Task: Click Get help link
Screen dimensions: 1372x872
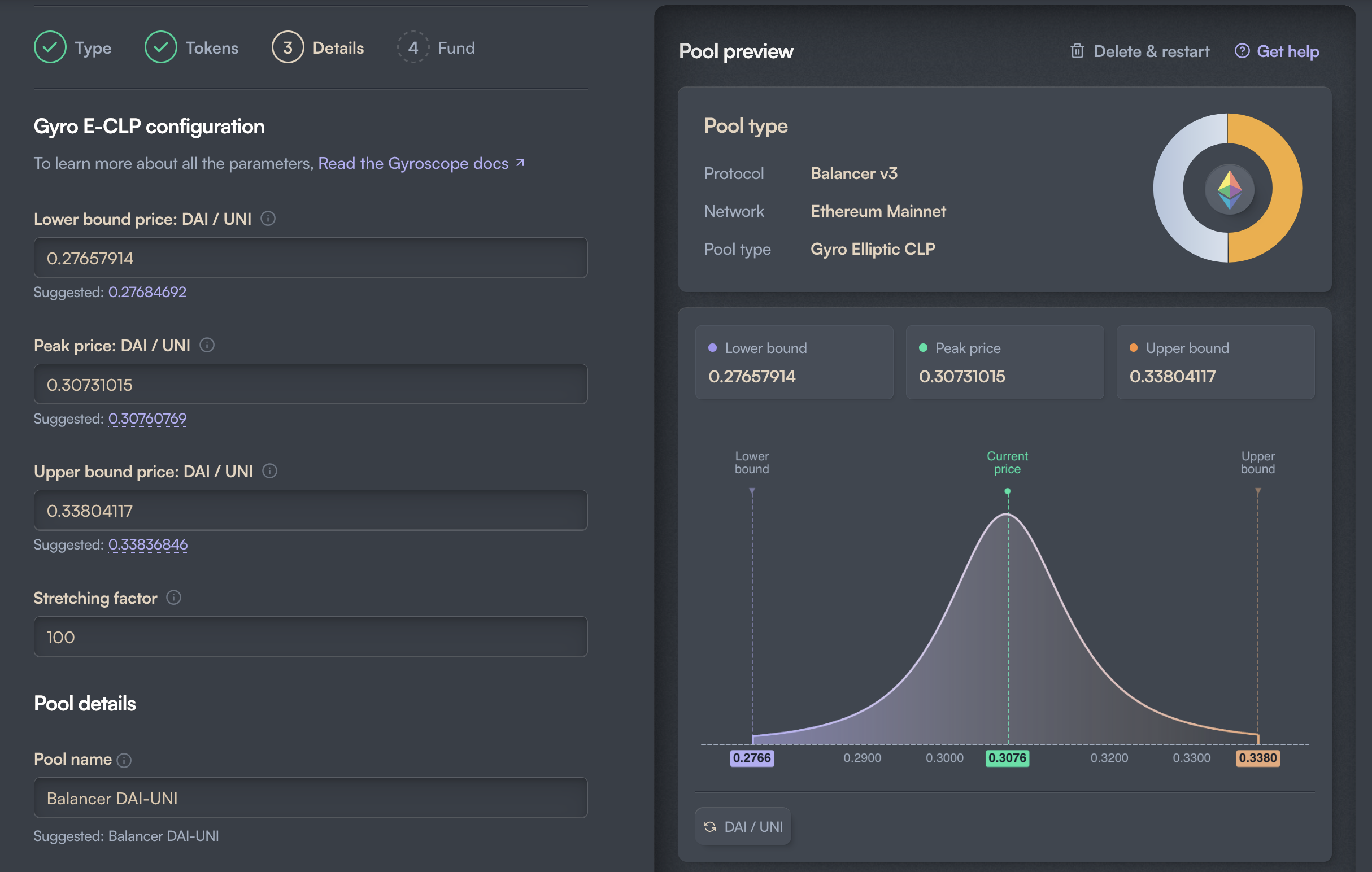Action: tap(1277, 51)
